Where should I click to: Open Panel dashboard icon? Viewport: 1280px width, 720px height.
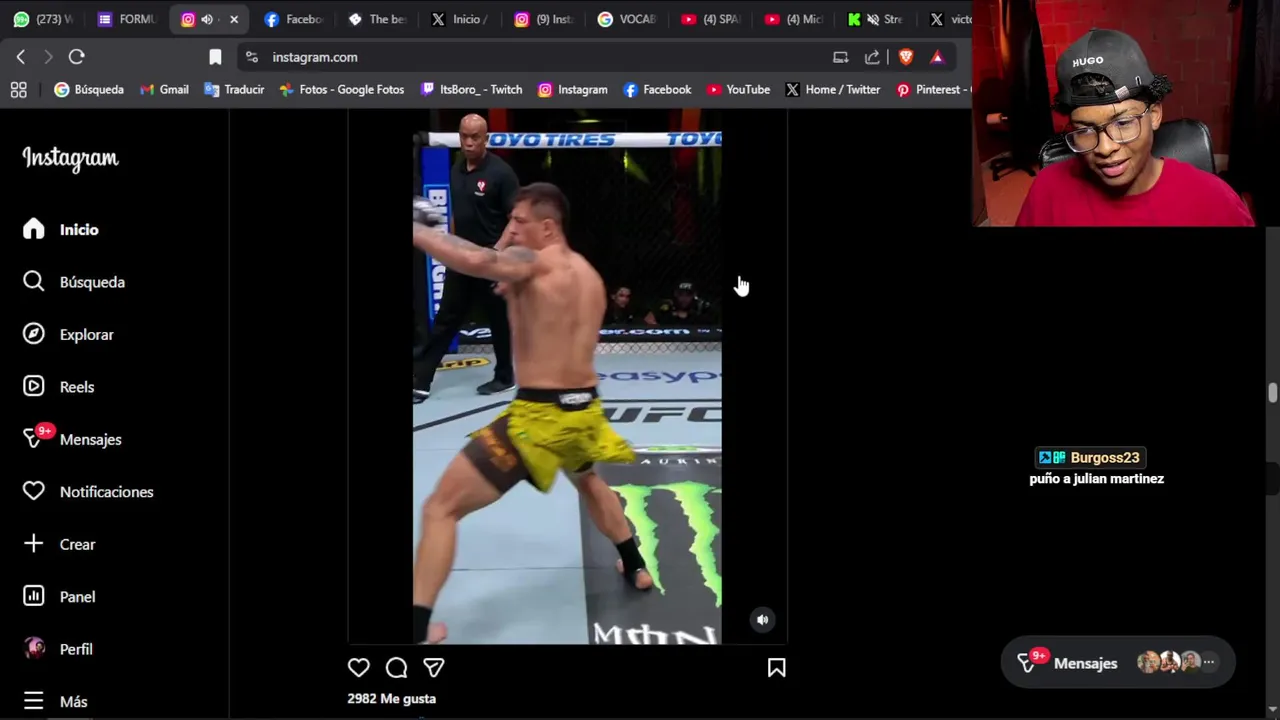34,596
